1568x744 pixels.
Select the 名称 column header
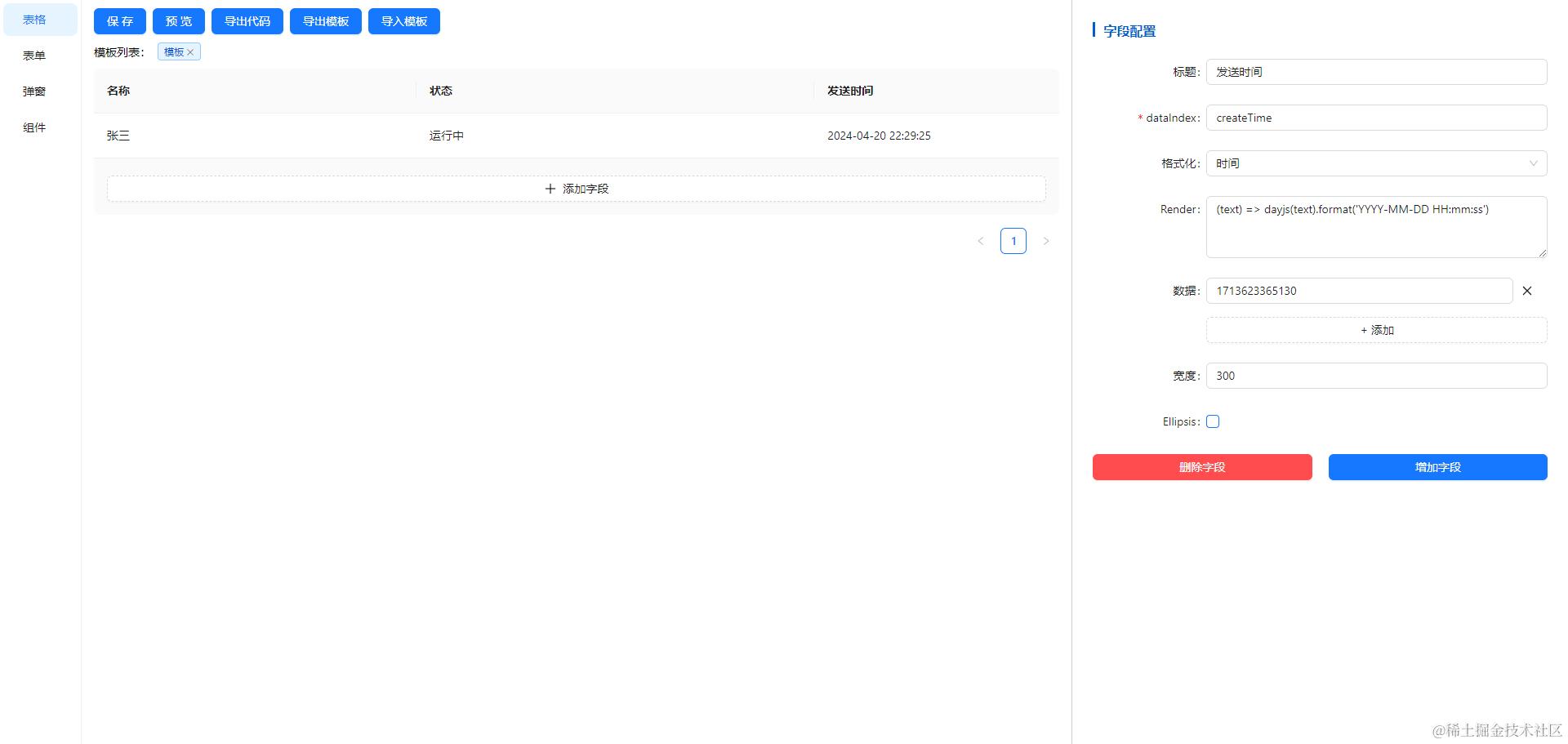255,91
